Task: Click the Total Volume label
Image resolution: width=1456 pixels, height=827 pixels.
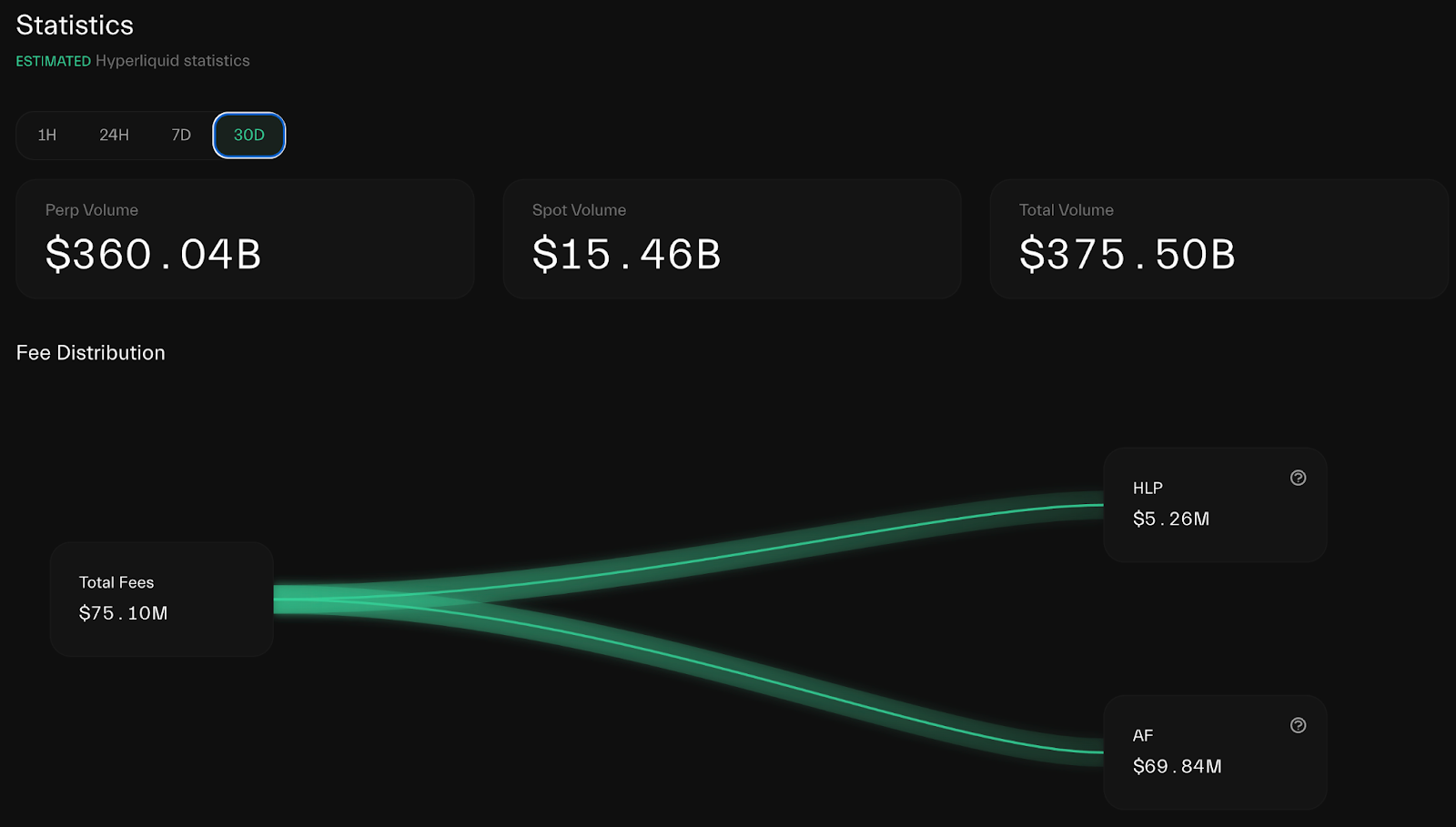Action: [1066, 210]
